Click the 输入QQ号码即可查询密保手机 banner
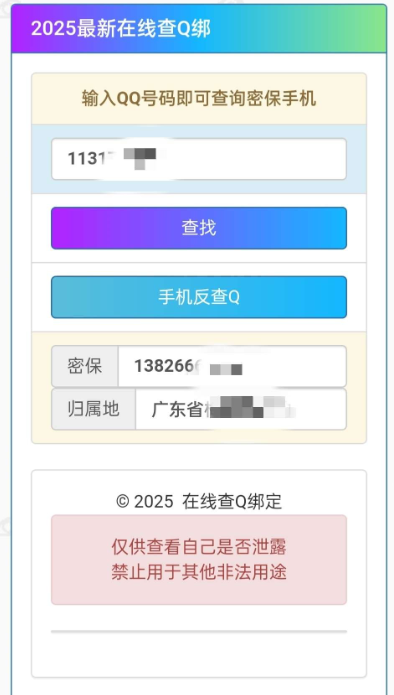This screenshot has width=394, height=695. (x=199, y=98)
